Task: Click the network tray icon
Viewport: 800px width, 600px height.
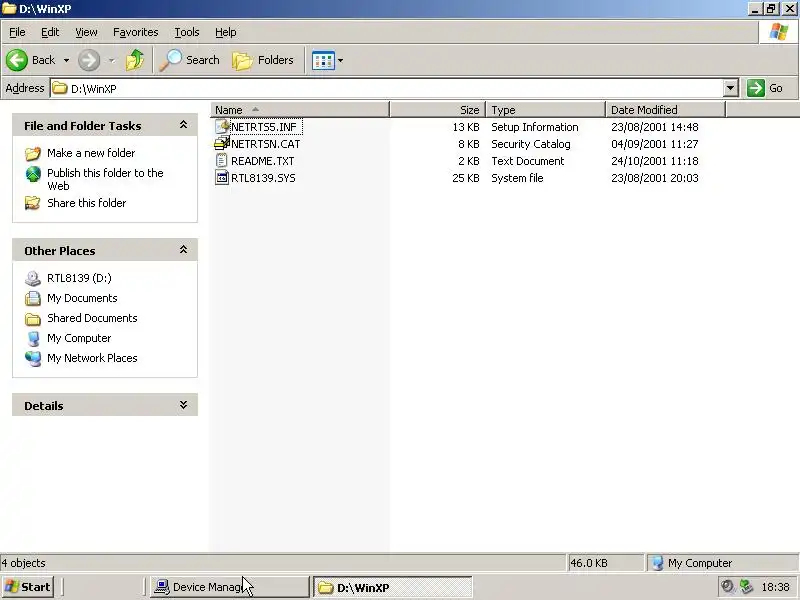Action: (x=746, y=587)
